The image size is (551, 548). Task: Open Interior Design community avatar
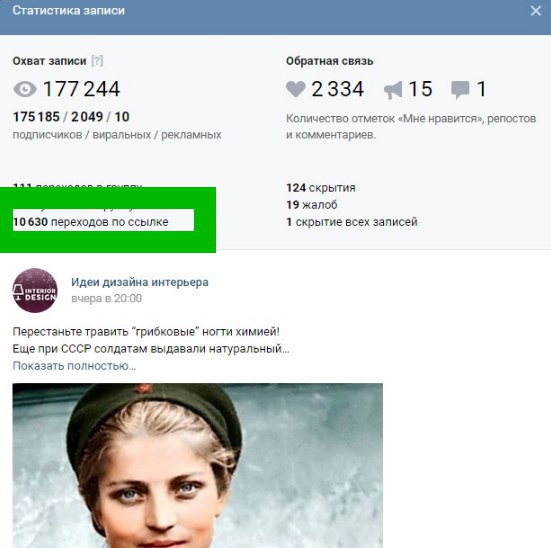pyautogui.click(x=35, y=290)
